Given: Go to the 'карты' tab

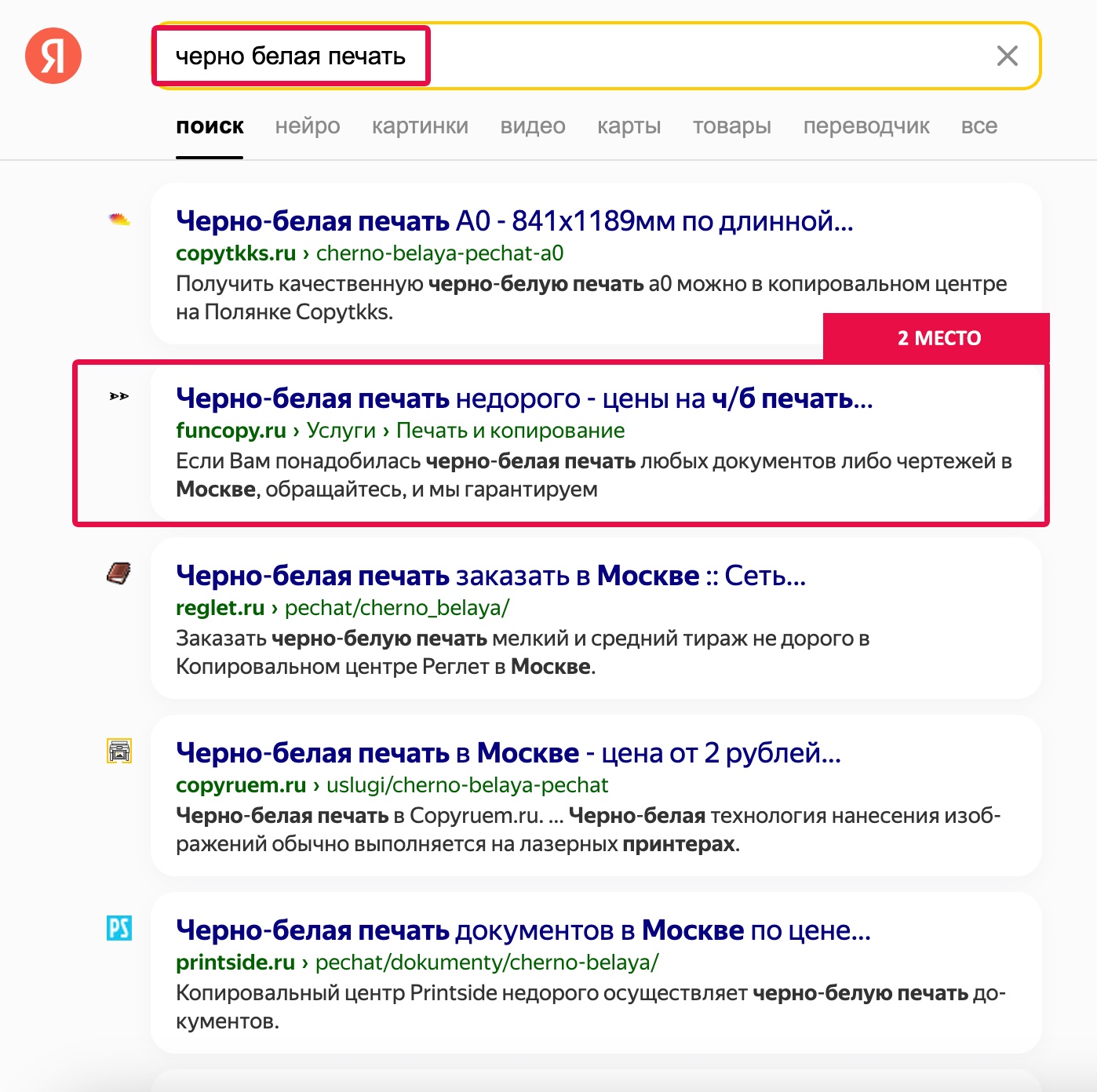Looking at the screenshot, I should coord(629,126).
